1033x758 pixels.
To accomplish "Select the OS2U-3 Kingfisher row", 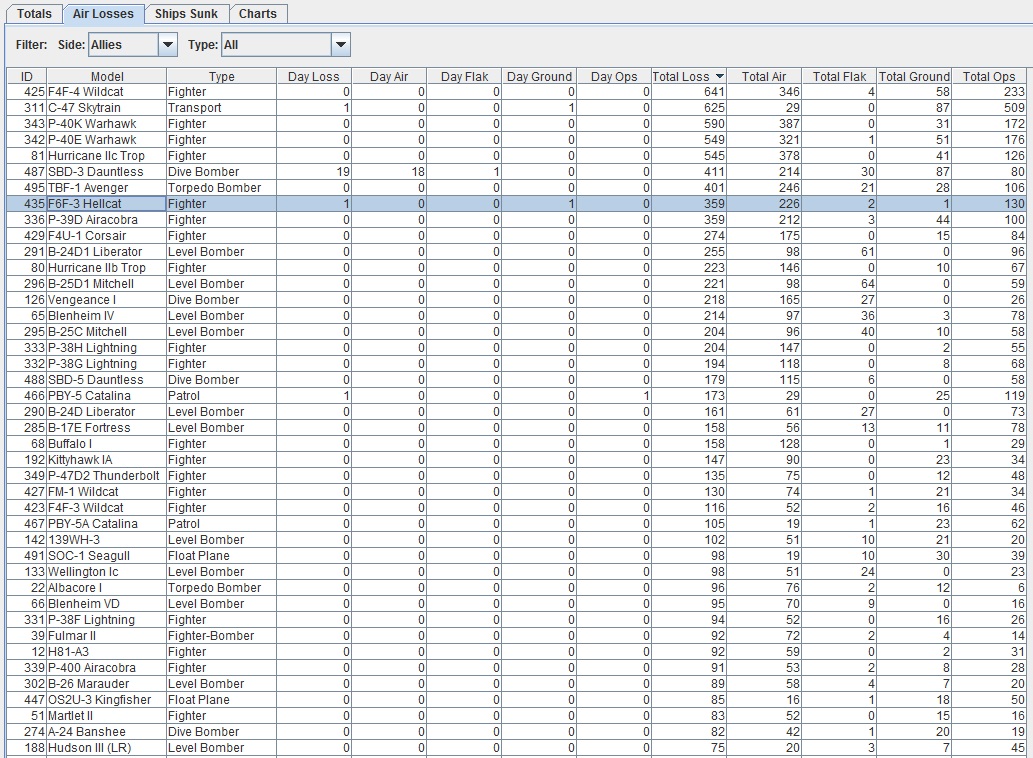I will coord(516,699).
